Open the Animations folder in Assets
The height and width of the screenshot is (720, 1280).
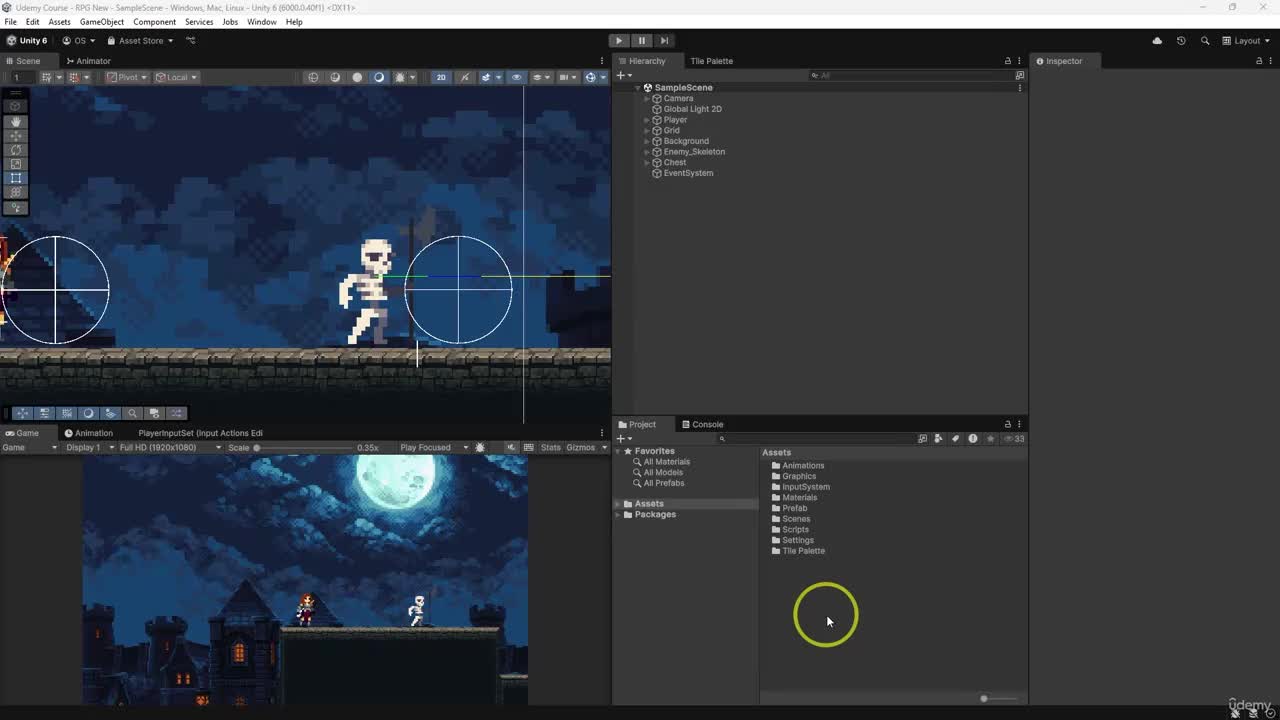[x=803, y=466]
